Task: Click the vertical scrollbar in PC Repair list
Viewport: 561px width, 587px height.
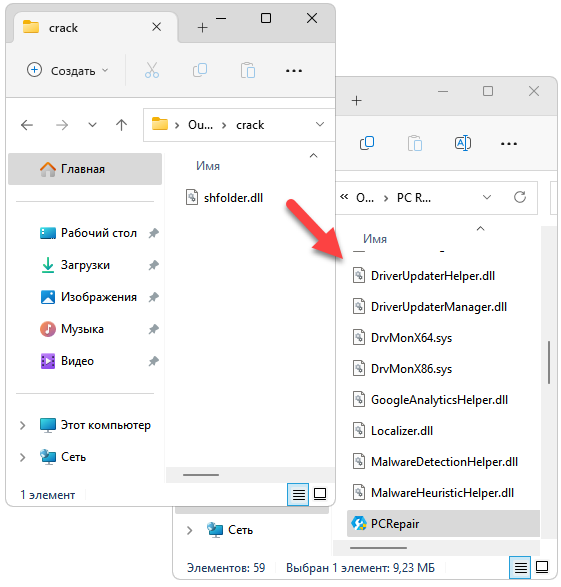Action: [549, 362]
